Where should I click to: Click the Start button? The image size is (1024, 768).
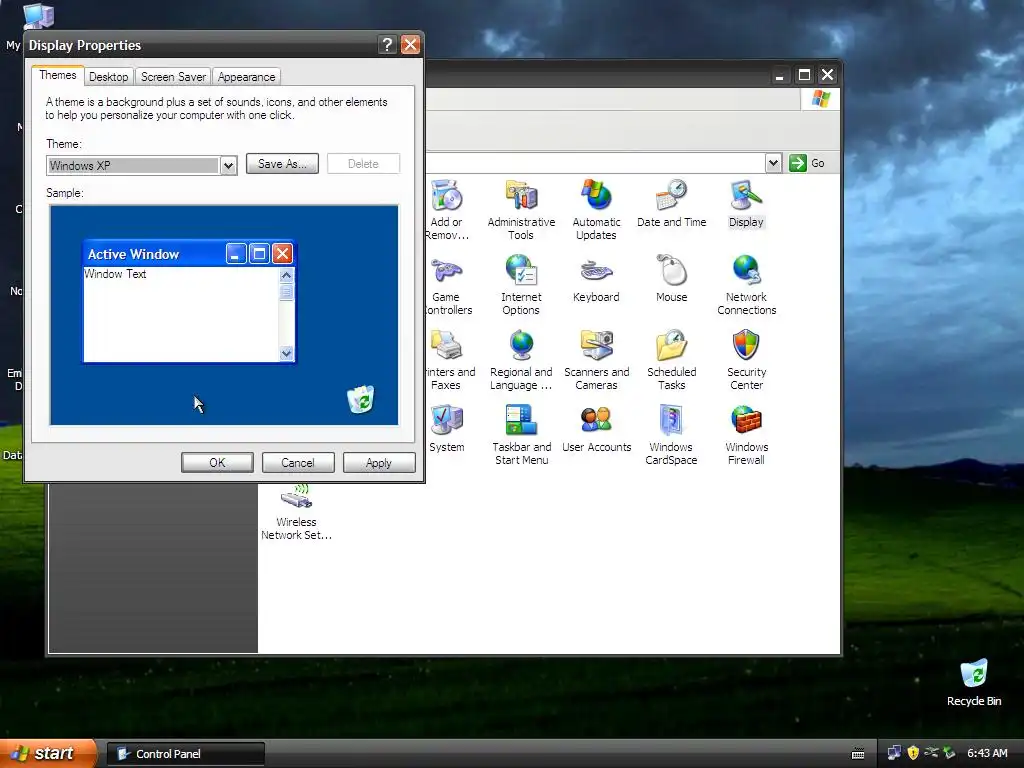pos(47,754)
